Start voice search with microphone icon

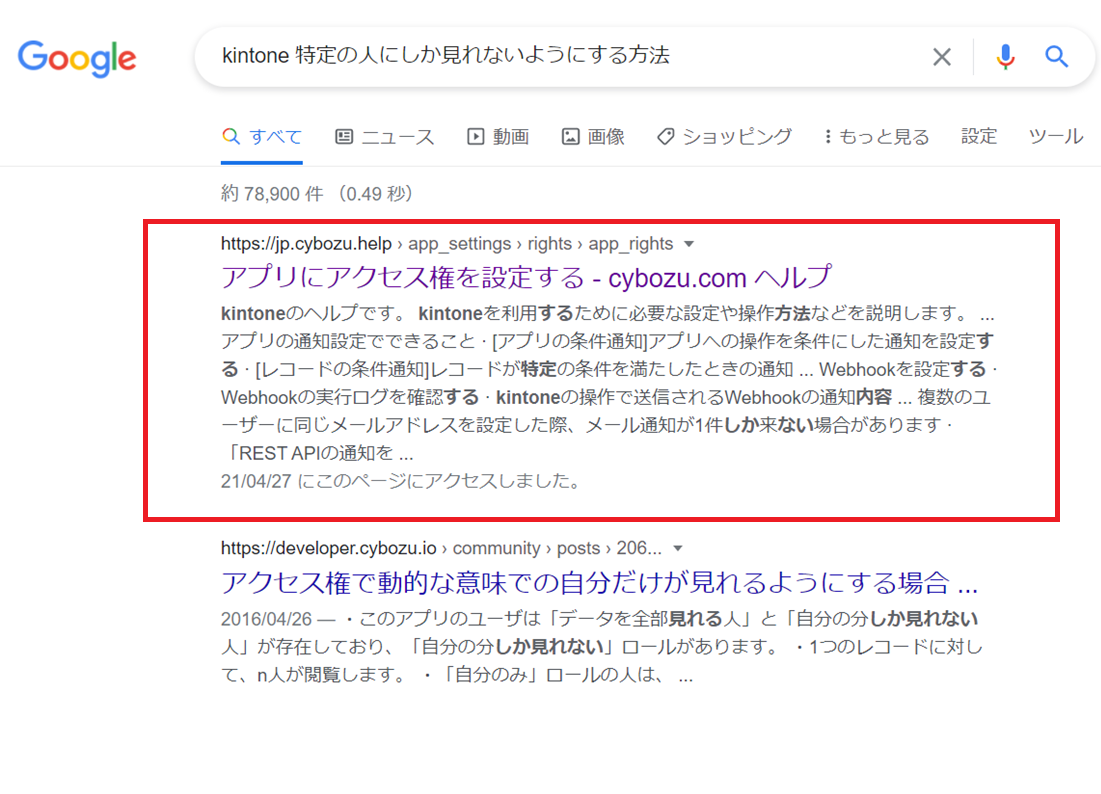[x=1005, y=57]
